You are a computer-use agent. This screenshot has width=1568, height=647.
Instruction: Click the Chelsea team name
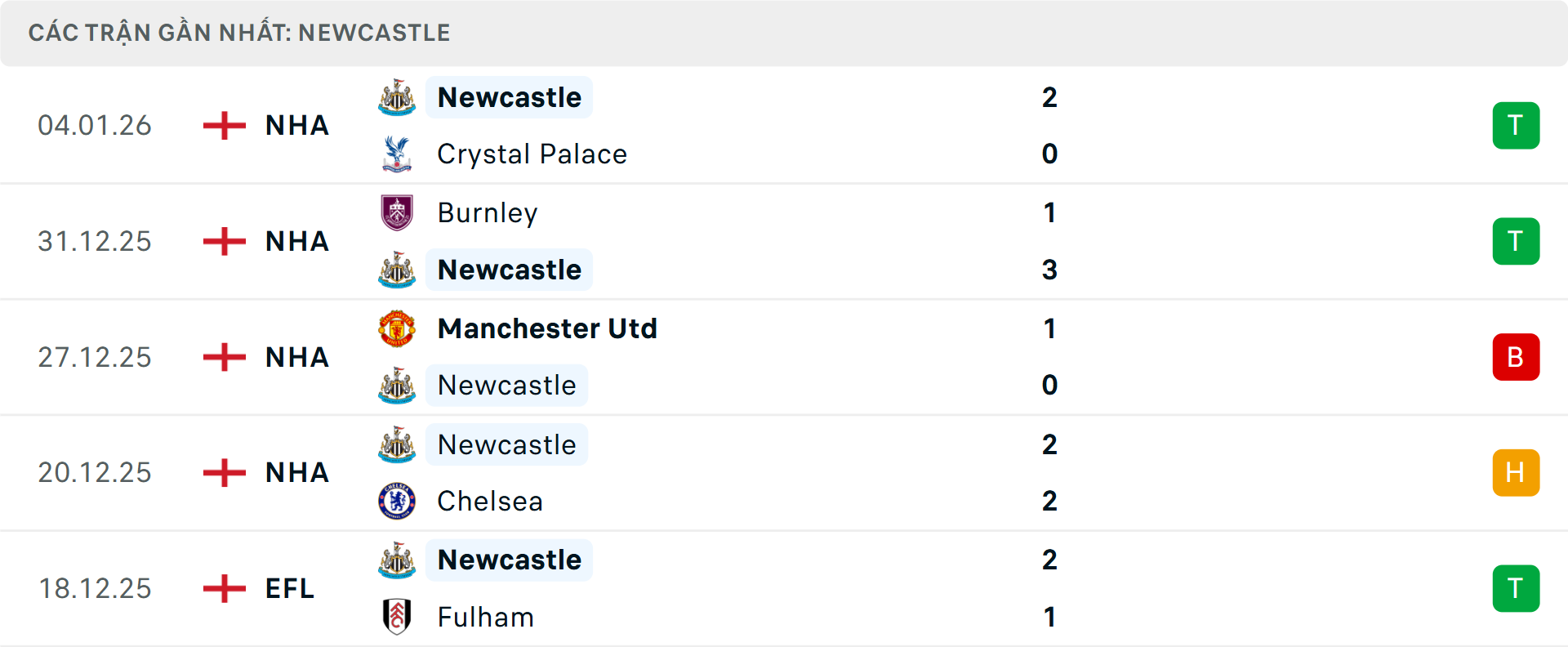[489, 501]
